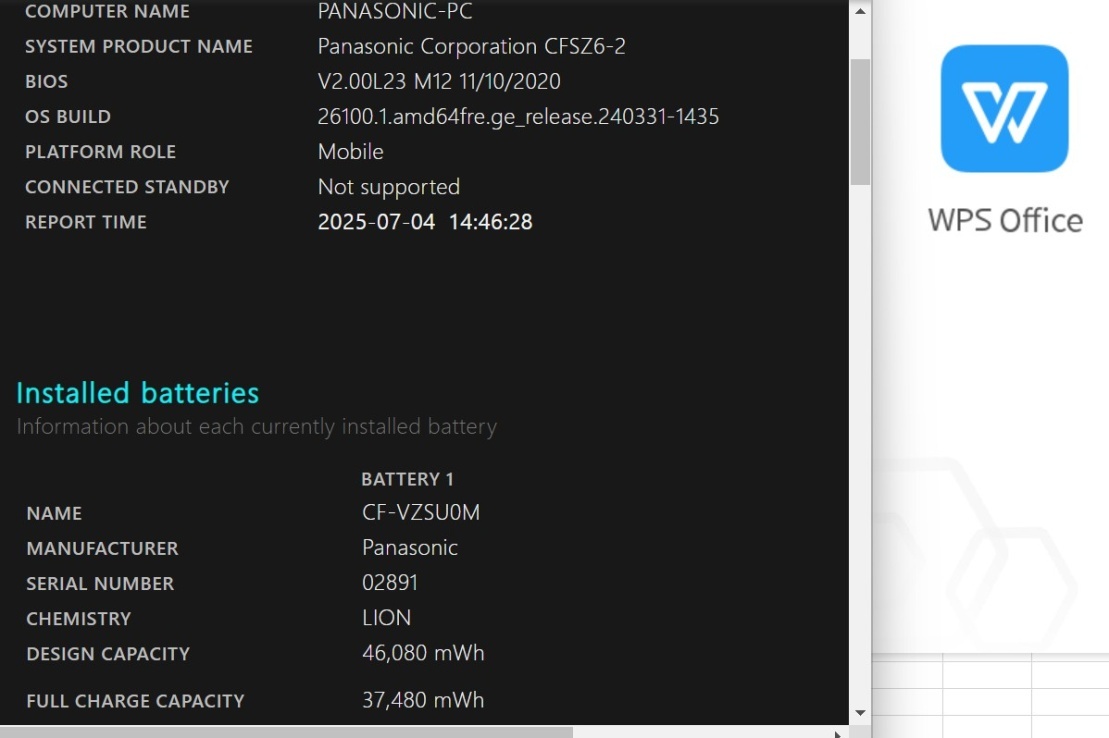Click the "Not supported" connected standby value

click(x=389, y=188)
